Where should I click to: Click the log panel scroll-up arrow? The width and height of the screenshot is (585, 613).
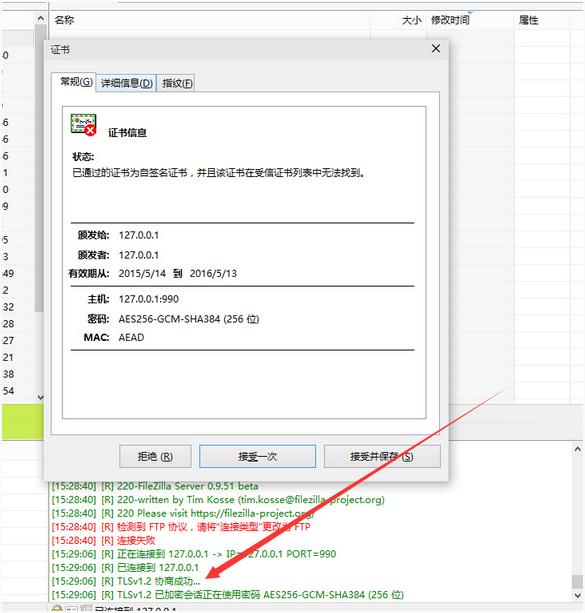pyautogui.click(x=578, y=450)
